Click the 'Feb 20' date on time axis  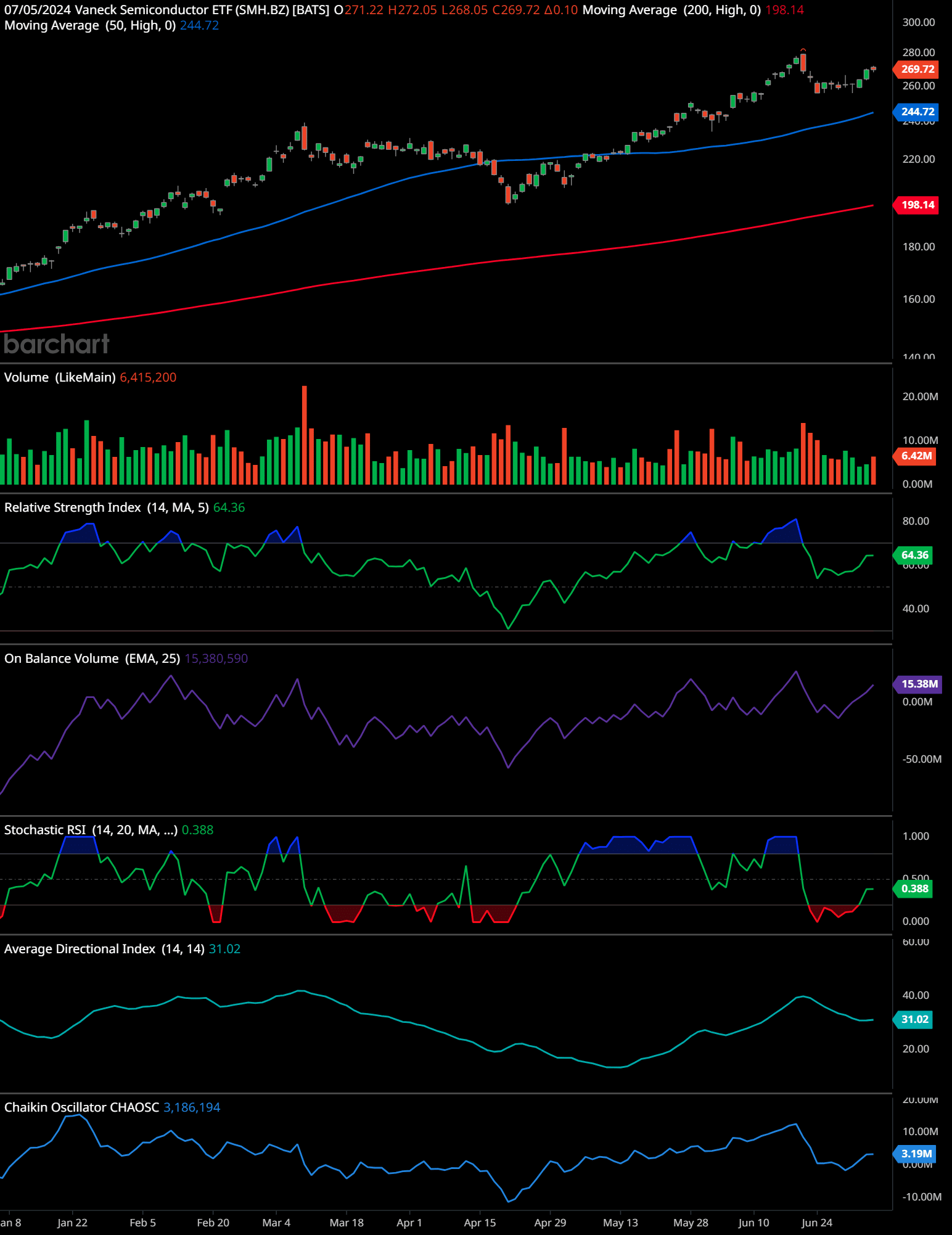pos(213,1223)
